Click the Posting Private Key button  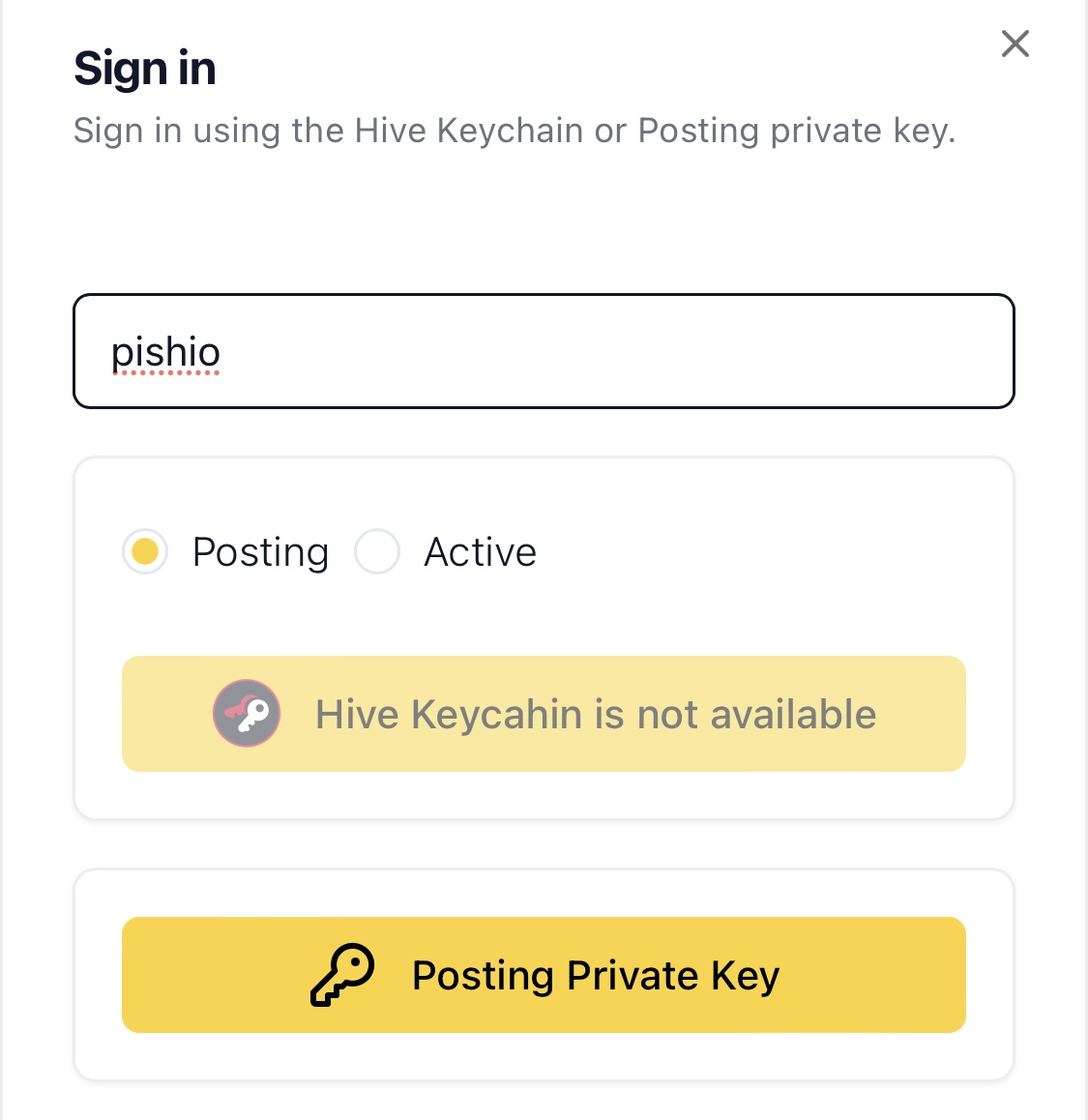[x=544, y=974]
